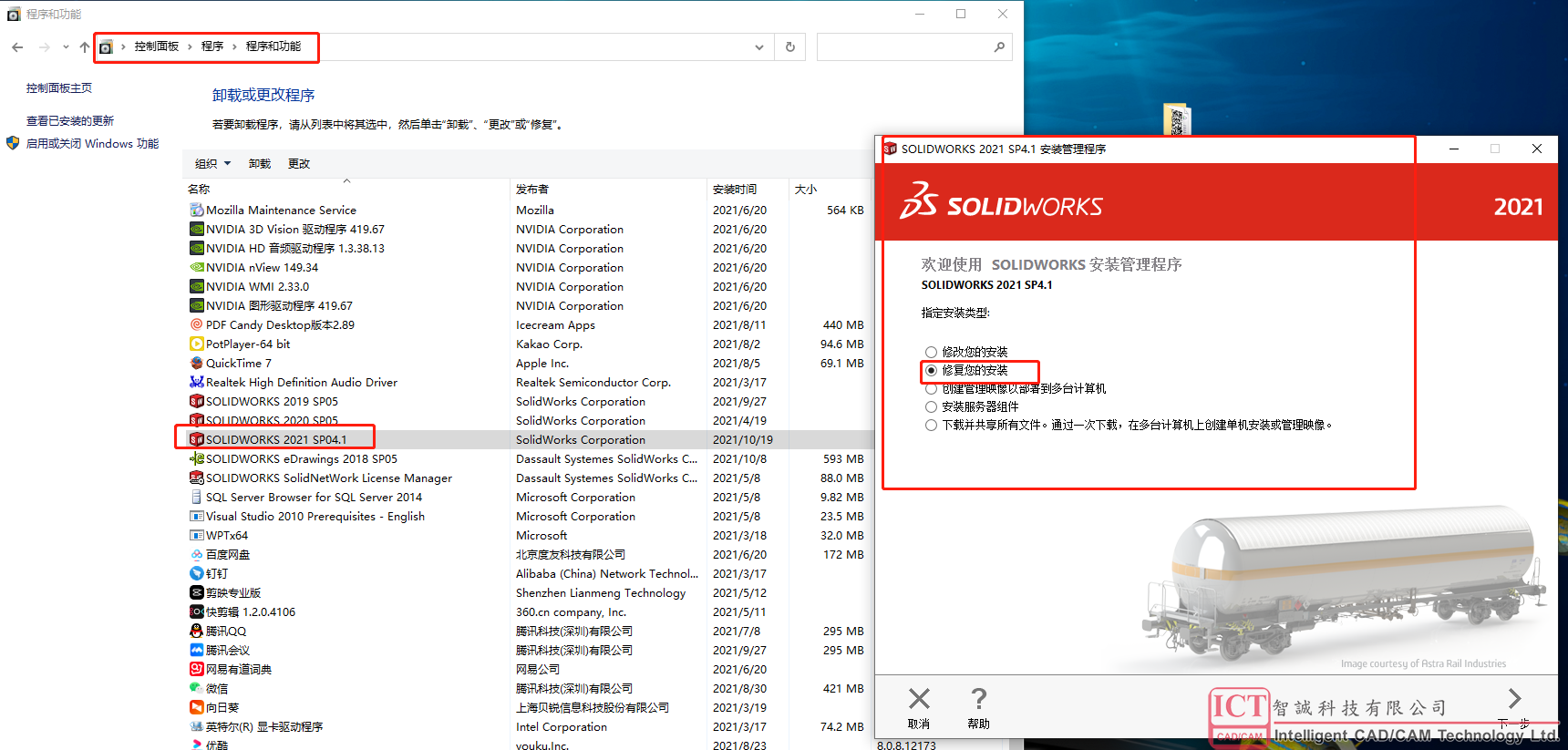The height and width of the screenshot is (750, 1568).
Task: Click the SolidNetWork License Manager icon
Action: tap(196, 478)
